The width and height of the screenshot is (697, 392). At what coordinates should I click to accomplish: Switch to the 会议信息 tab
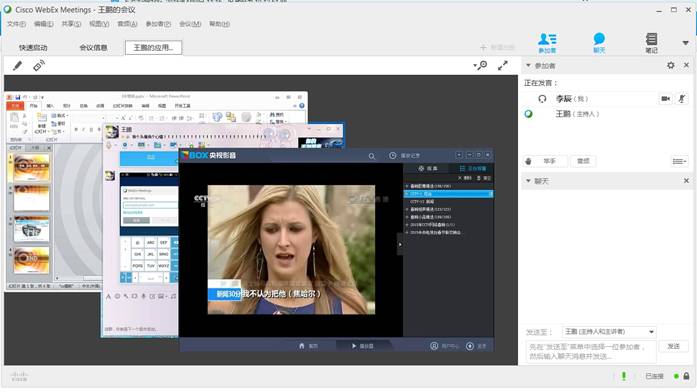pyautogui.click(x=93, y=48)
